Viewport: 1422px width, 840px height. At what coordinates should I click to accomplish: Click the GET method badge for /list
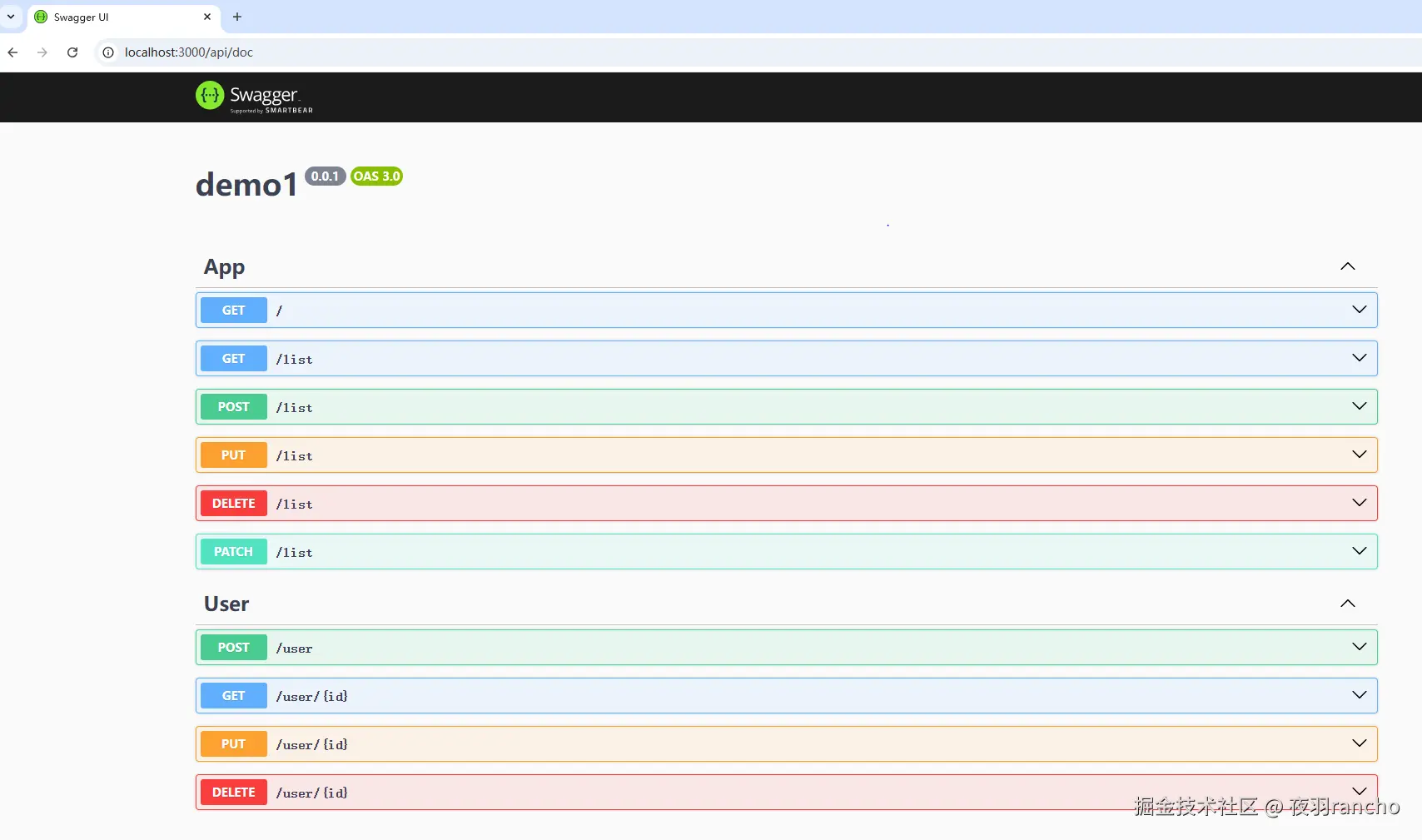click(234, 358)
